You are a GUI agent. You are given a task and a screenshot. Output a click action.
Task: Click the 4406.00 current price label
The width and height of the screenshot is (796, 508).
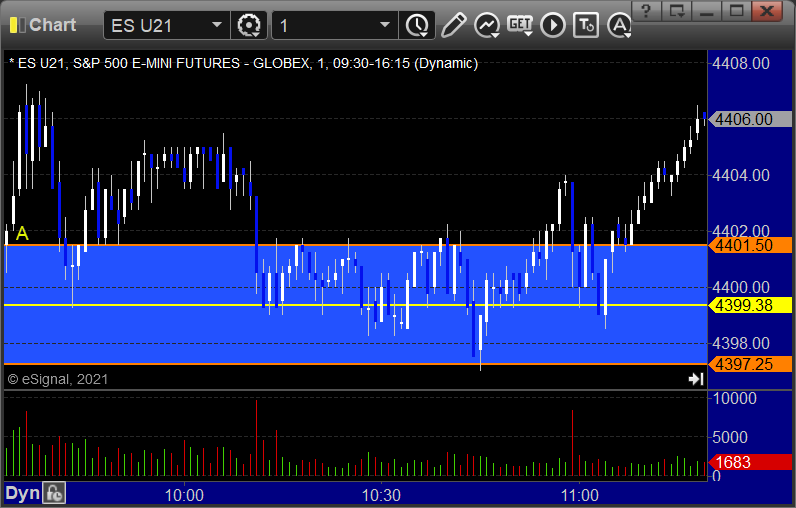click(x=750, y=119)
